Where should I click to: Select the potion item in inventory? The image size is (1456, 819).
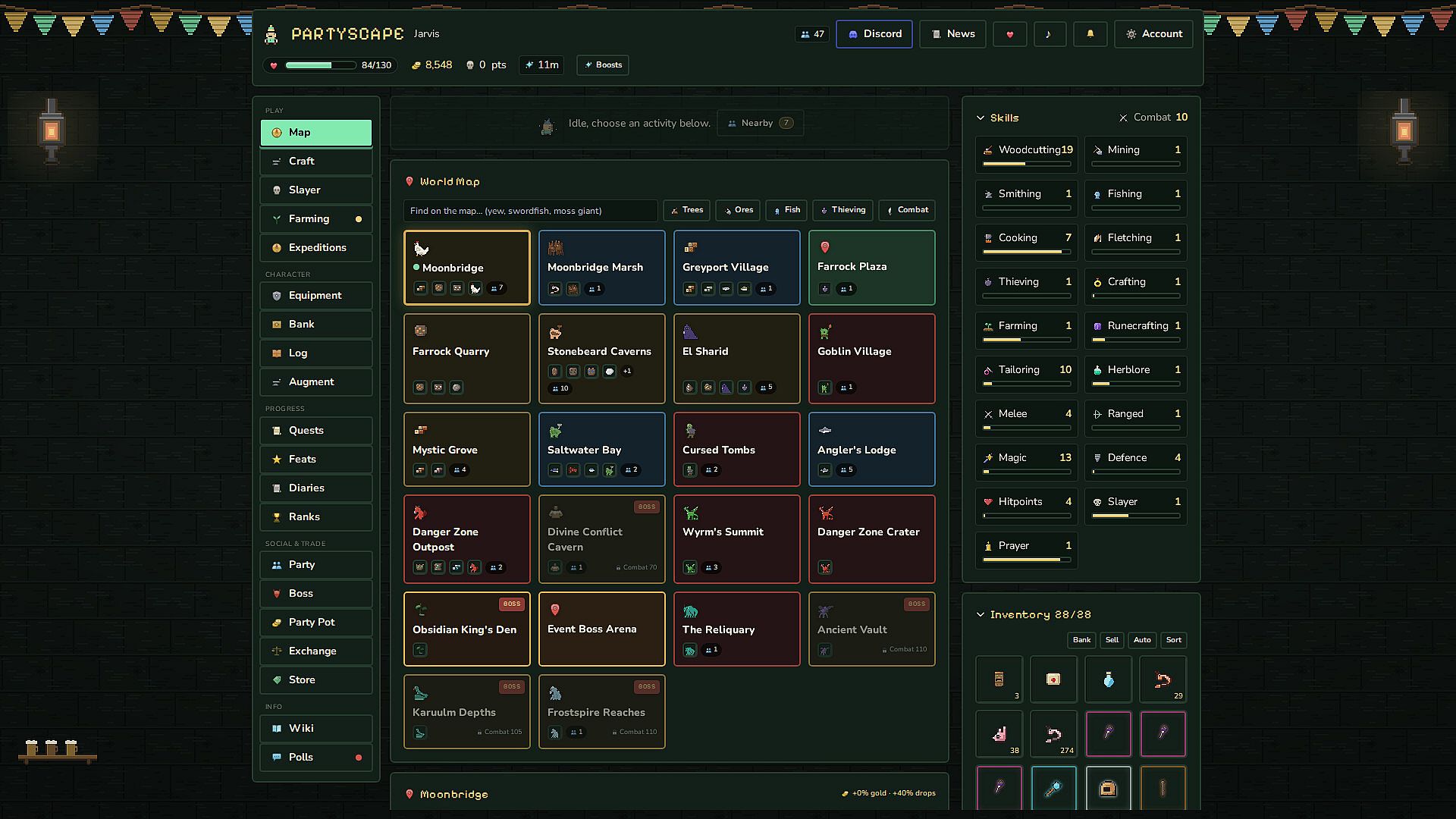pyautogui.click(x=1108, y=679)
